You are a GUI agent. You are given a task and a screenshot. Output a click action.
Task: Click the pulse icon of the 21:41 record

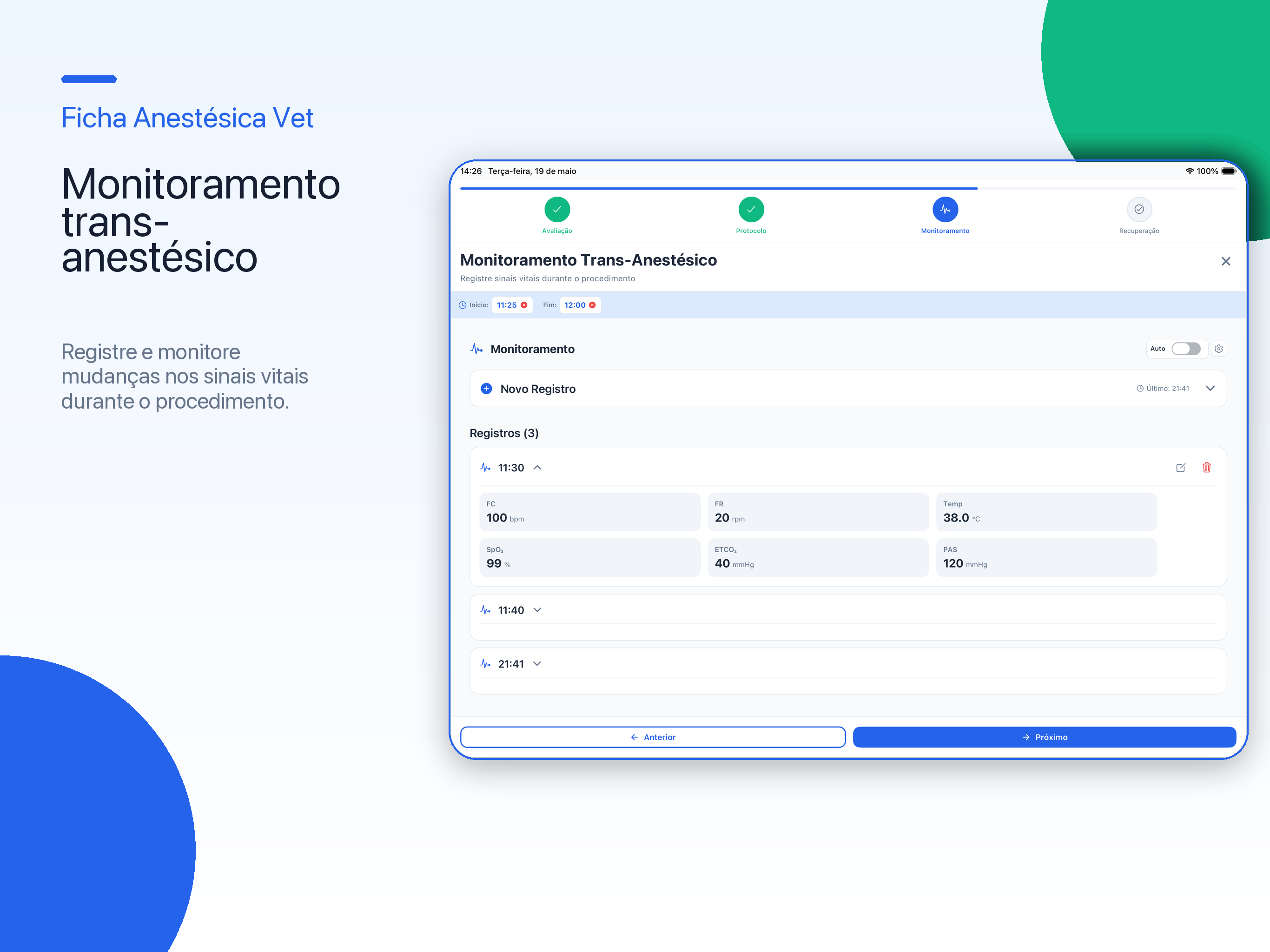486,664
